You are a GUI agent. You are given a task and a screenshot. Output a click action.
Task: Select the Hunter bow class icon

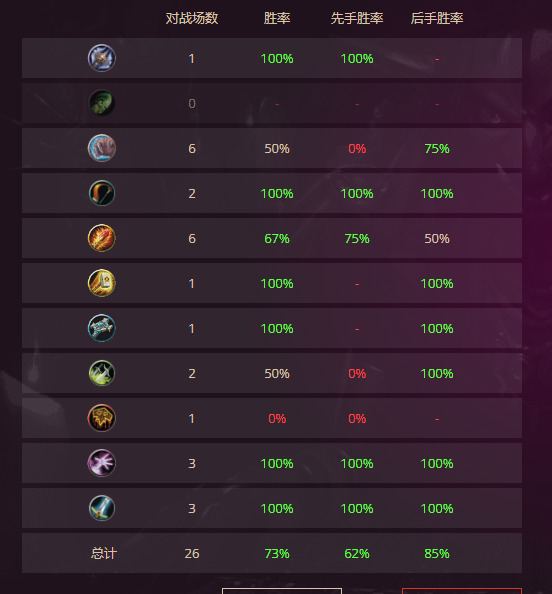point(102,193)
